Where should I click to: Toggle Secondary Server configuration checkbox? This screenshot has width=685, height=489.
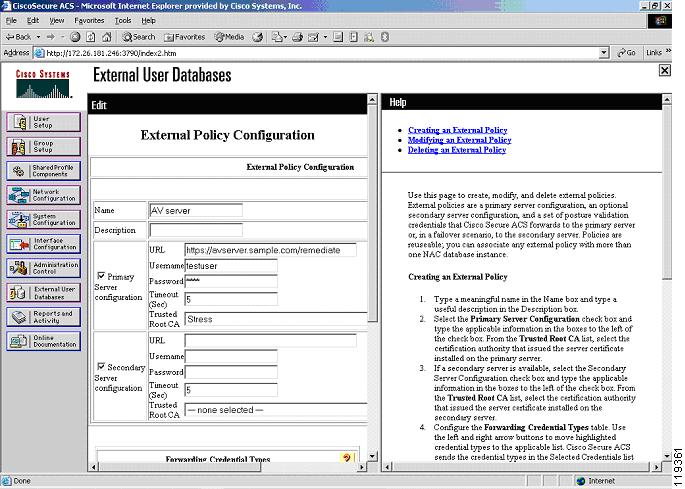tap(101, 366)
